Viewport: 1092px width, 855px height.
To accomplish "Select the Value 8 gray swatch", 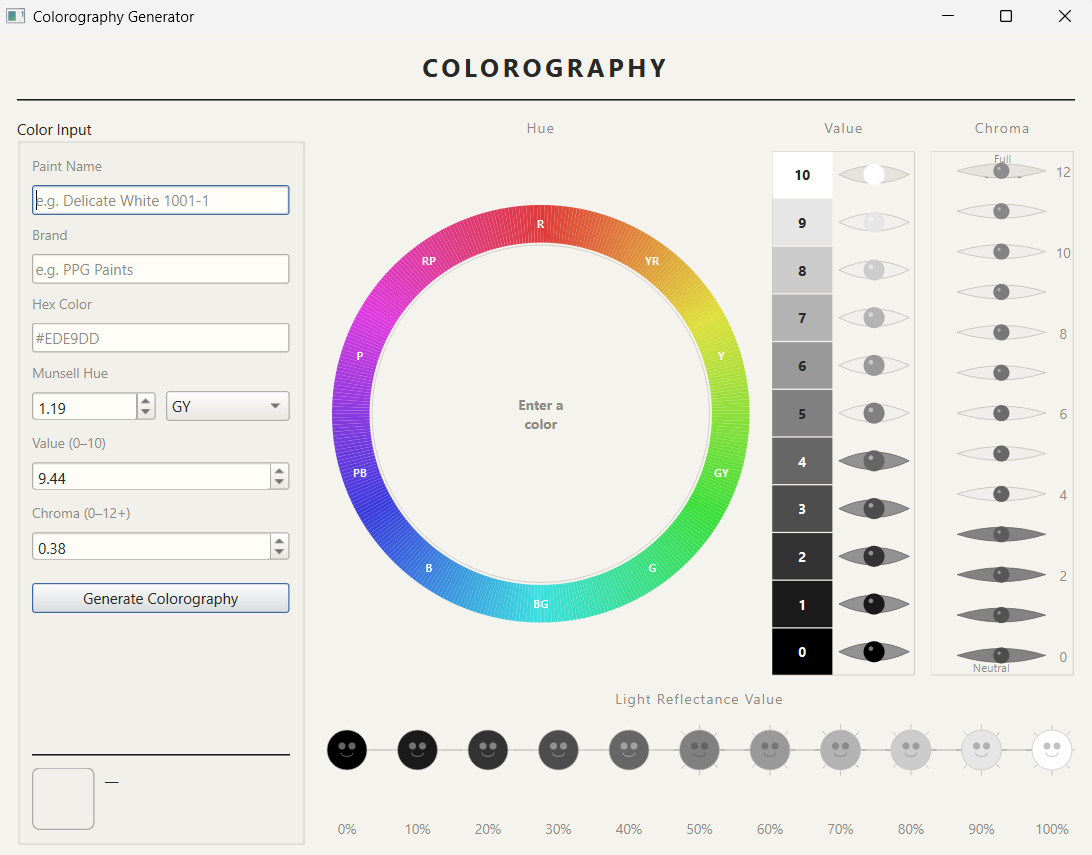I will point(802,270).
